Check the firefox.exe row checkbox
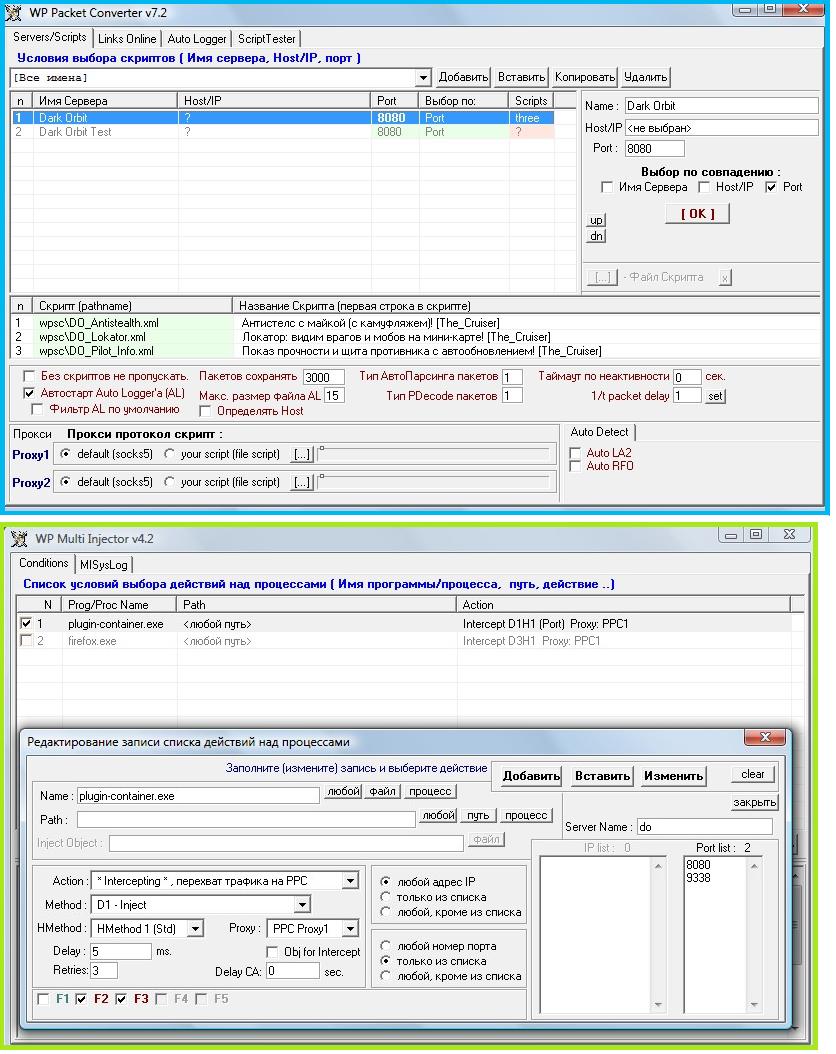The image size is (836, 1054). point(26,641)
